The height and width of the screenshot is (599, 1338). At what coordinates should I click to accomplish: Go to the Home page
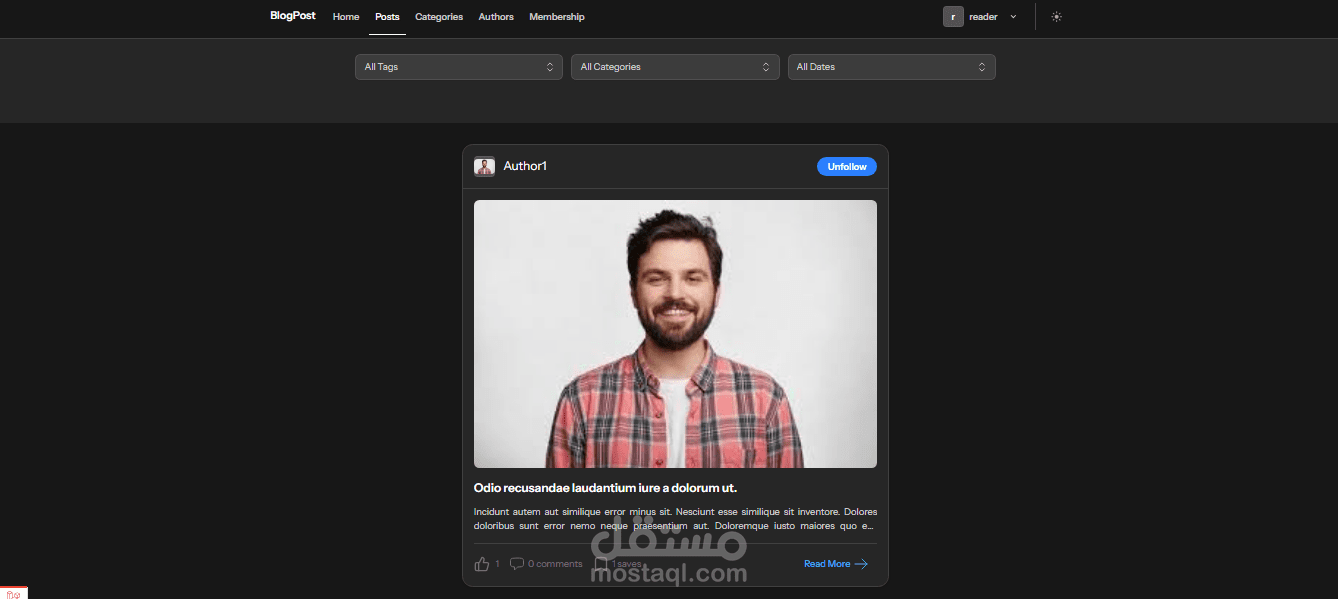(x=346, y=17)
